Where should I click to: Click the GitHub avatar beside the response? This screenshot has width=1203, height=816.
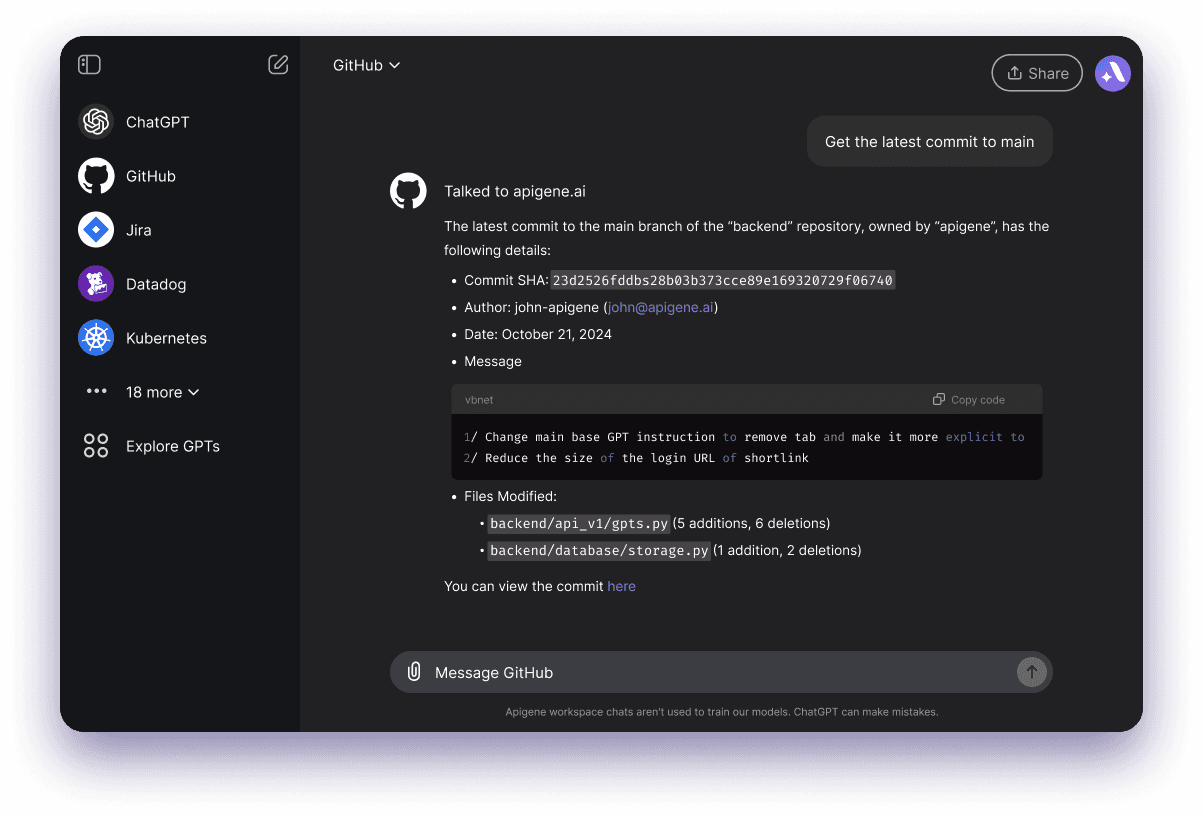pos(408,191)
